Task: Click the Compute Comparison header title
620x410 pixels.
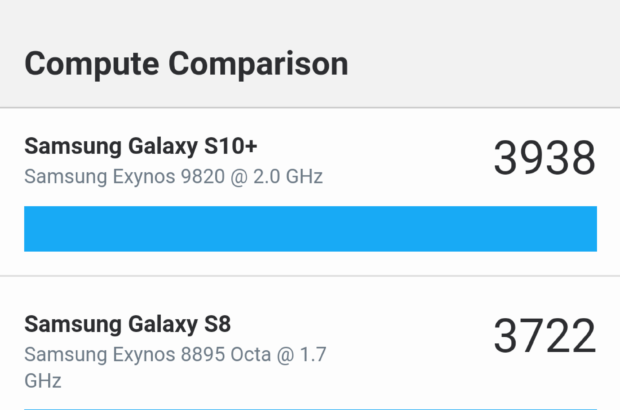Action: click(x=186, y=63)
